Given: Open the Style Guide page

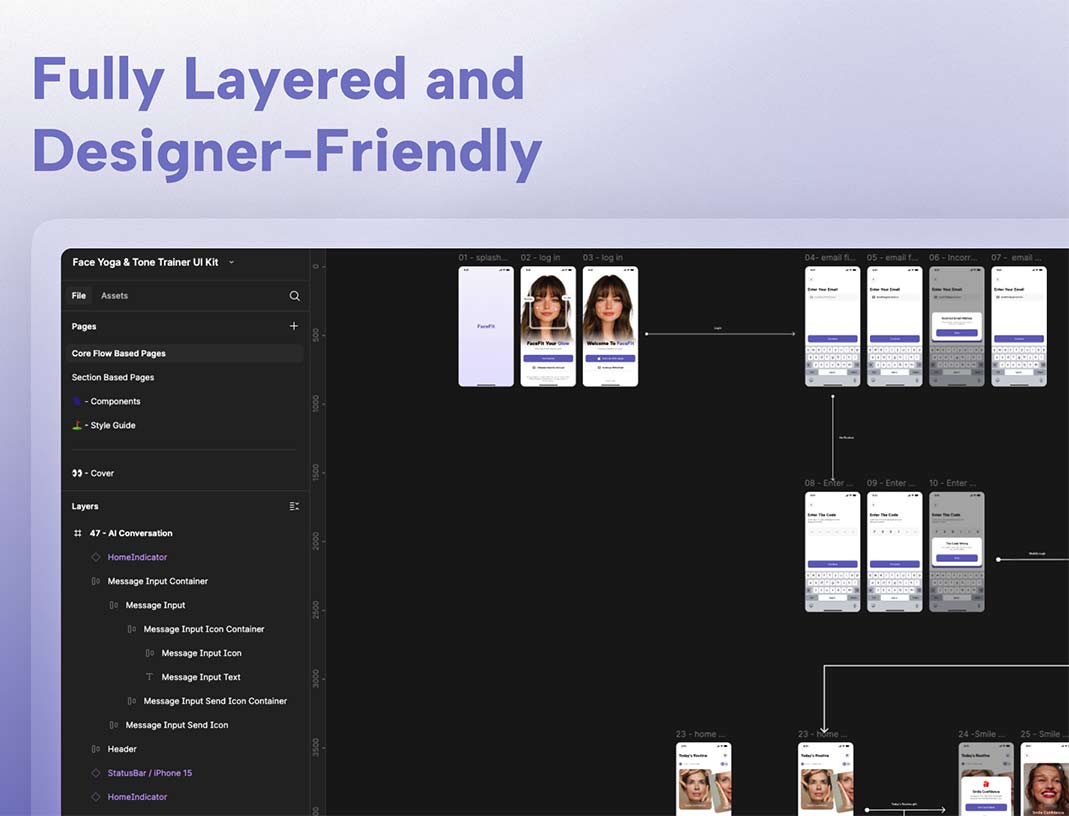Looking at the screenshot, I should pos(110,426).
